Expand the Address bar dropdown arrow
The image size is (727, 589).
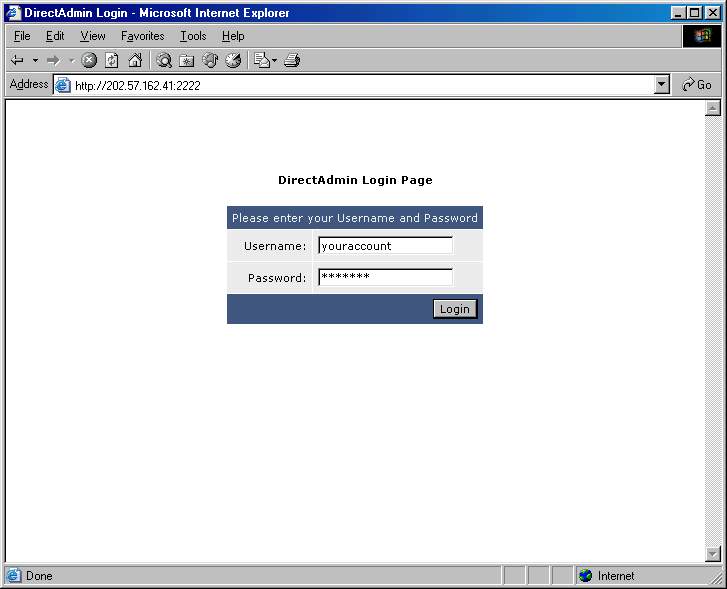coord(661,85)
